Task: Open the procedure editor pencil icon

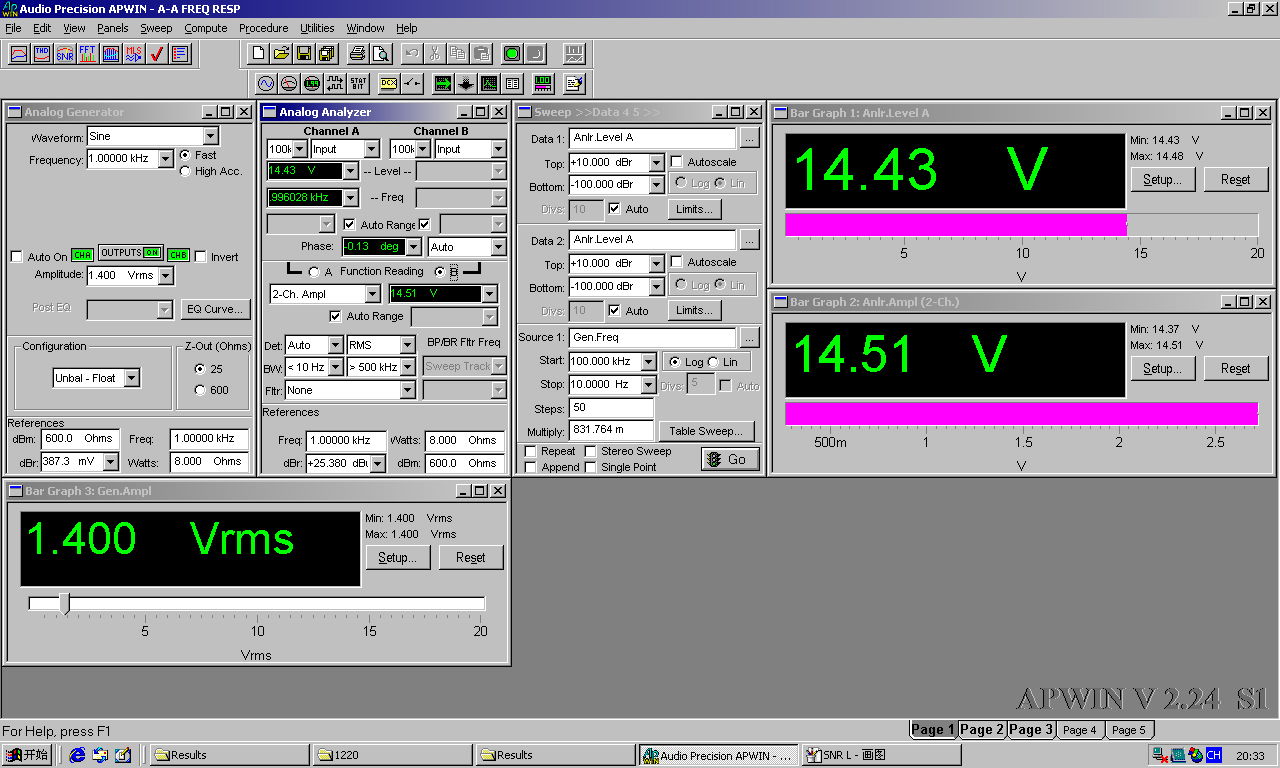Action: click(574, 83)
